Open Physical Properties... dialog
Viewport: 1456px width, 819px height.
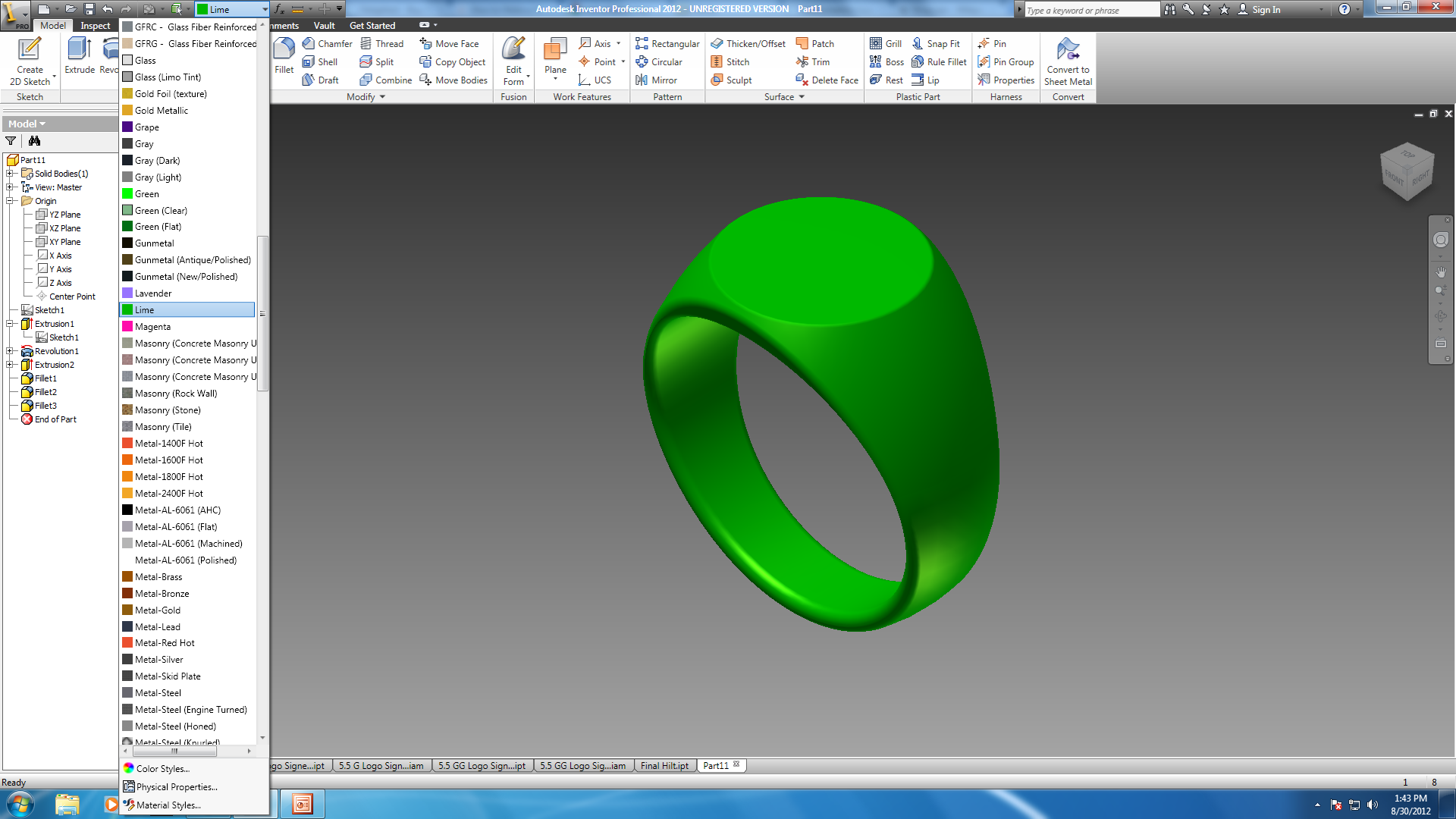(x=176, y=787)
